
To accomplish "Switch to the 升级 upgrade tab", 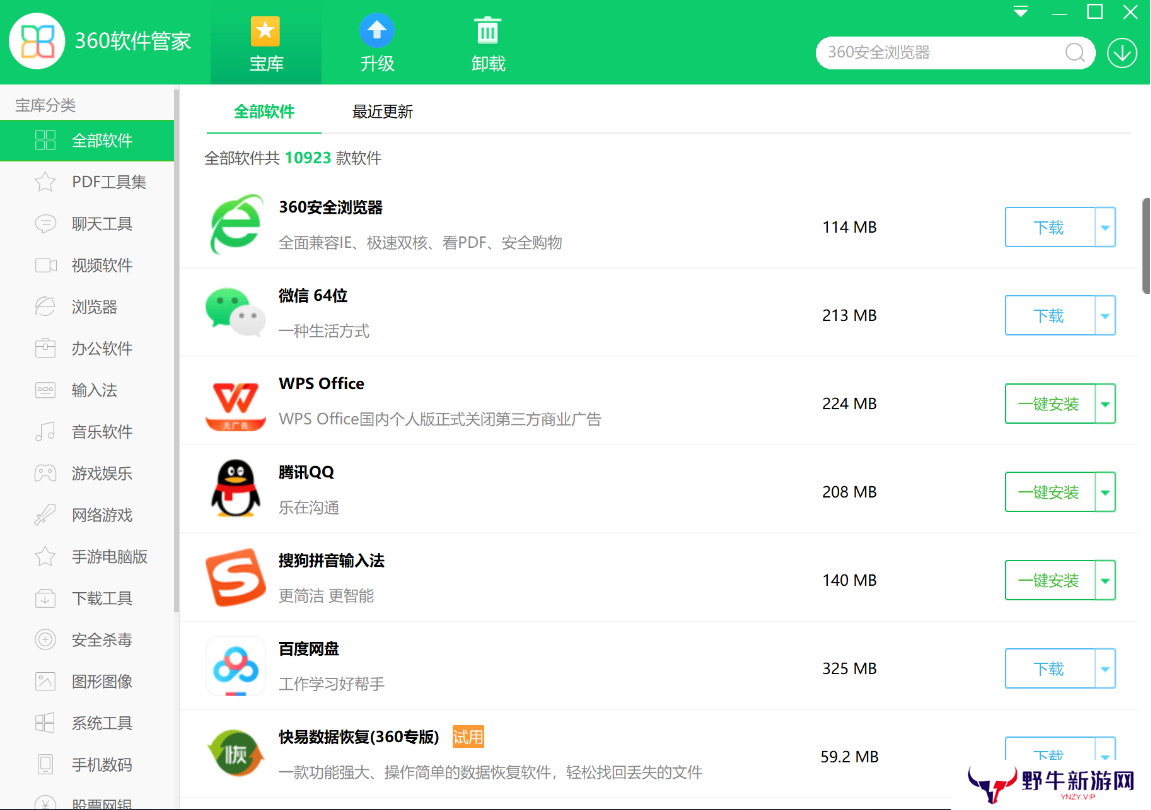I will [x=377, y=43].
